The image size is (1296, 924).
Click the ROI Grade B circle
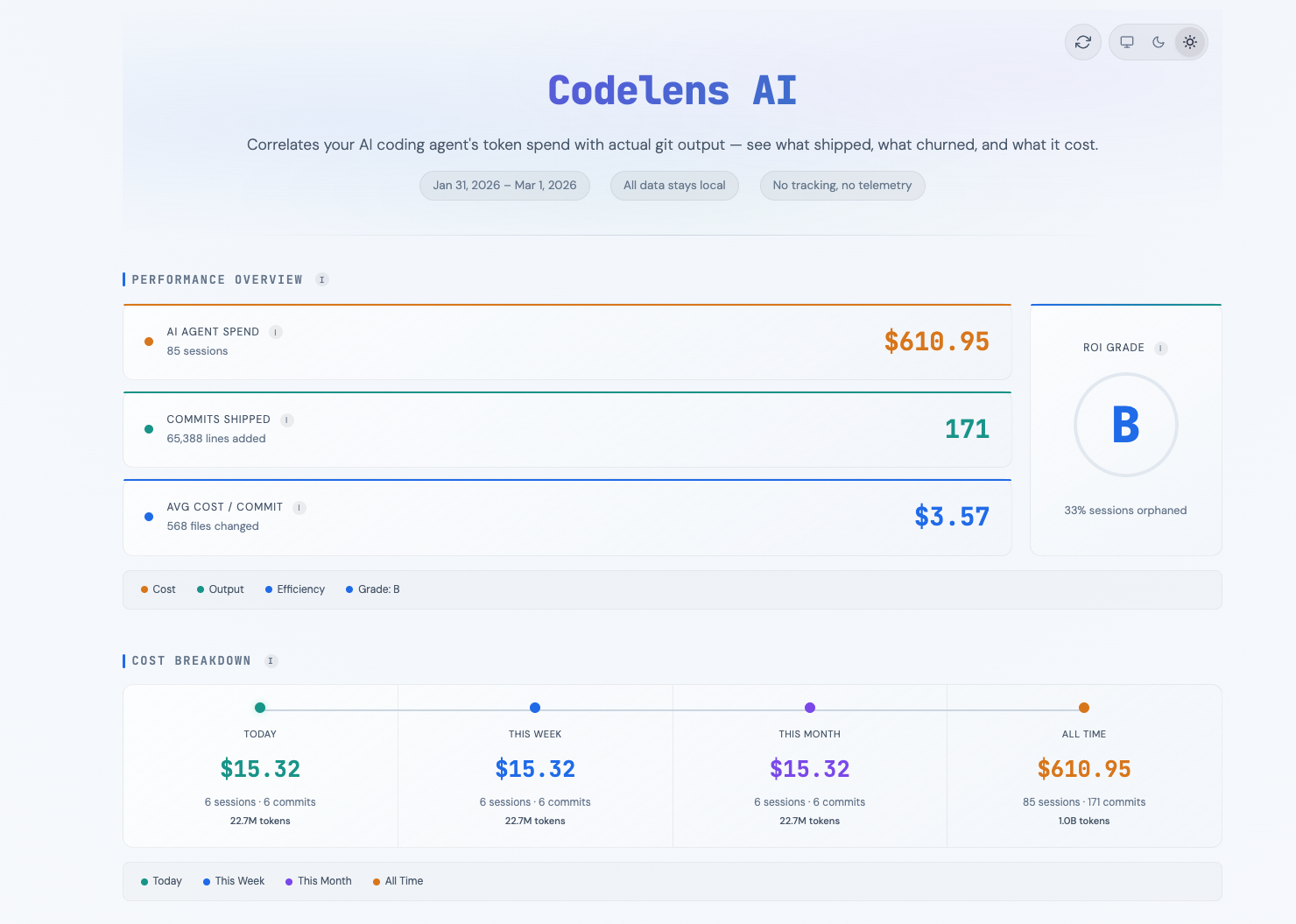tap(1126, 425)
